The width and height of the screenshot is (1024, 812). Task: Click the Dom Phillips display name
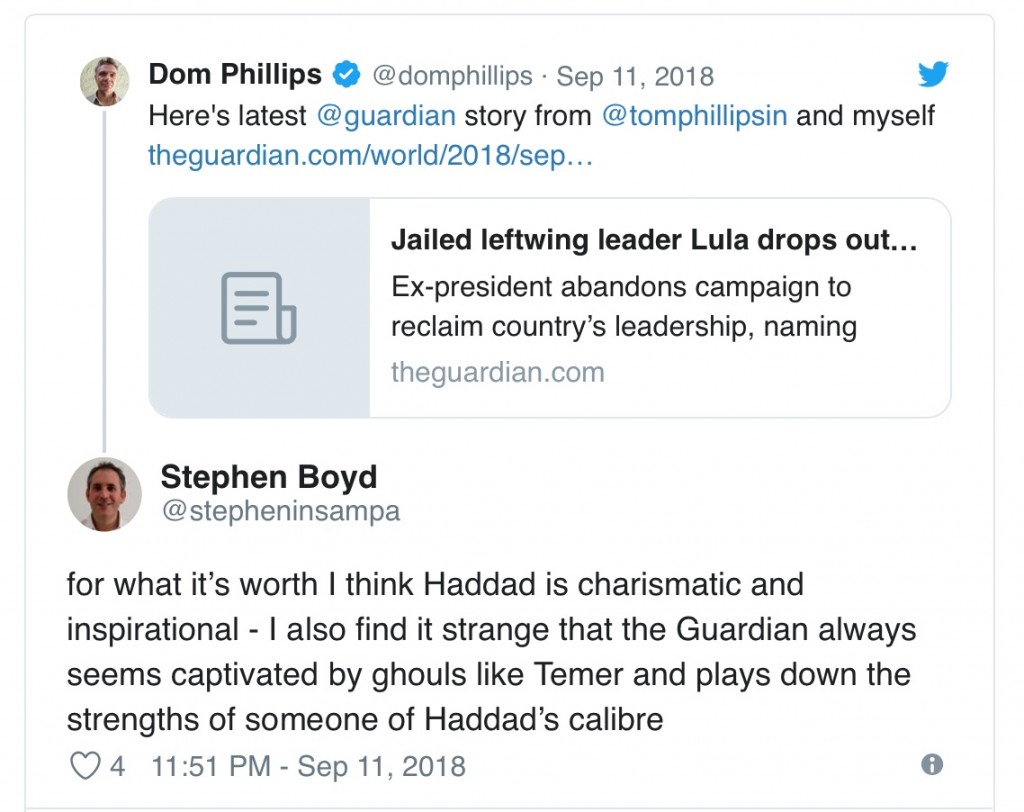(235, 74)
